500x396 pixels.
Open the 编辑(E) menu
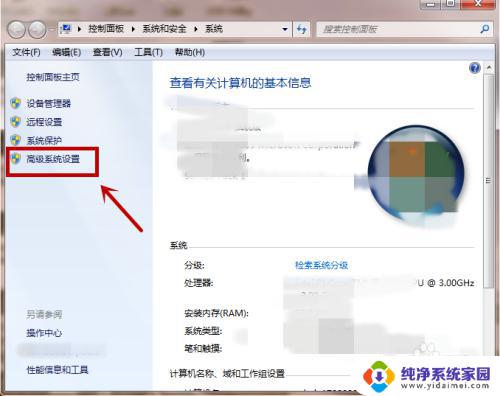tap(67, 52)
